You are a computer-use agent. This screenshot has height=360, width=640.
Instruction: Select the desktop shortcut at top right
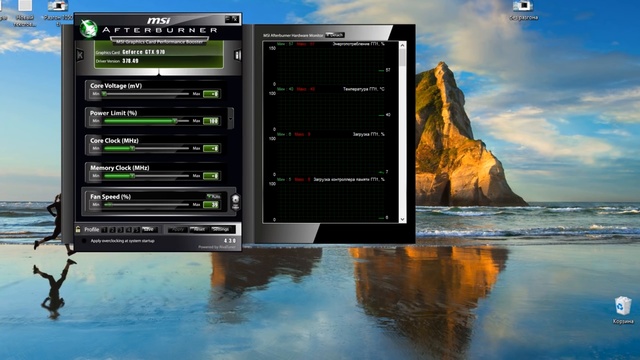523,11
